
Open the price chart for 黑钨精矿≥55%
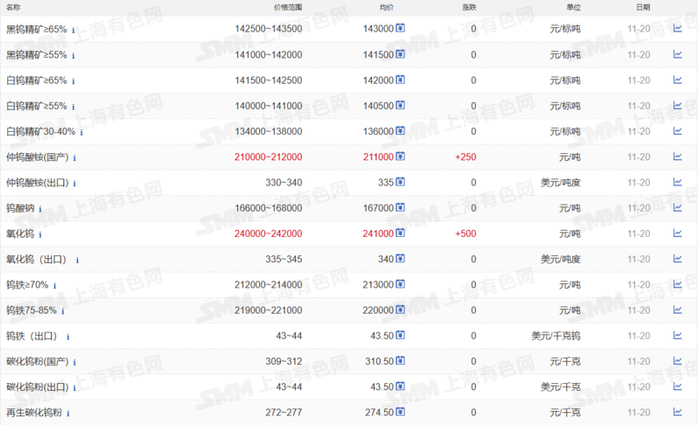click(x=677, y=54)
